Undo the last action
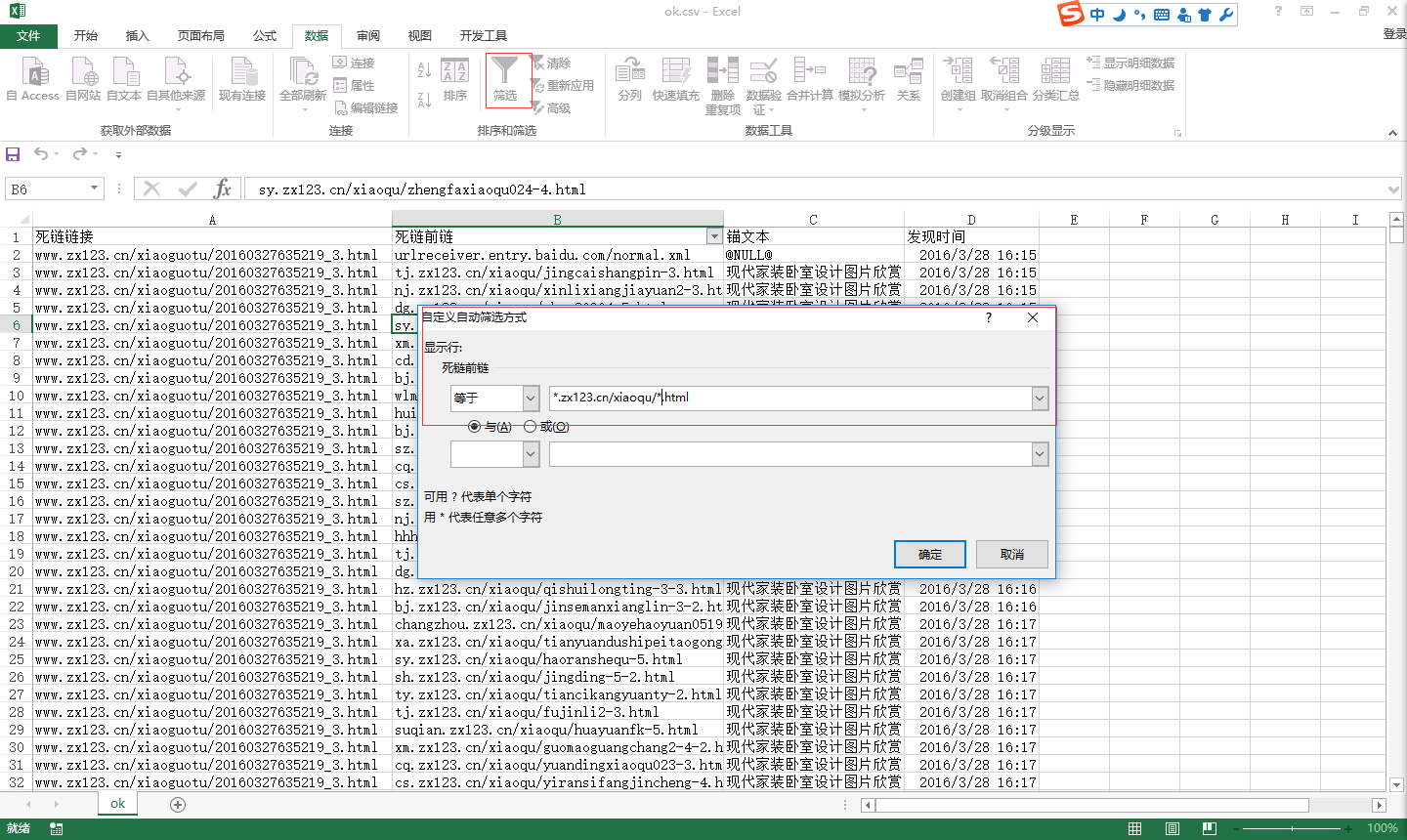The image size is (1407, 840). click(41, 154)
